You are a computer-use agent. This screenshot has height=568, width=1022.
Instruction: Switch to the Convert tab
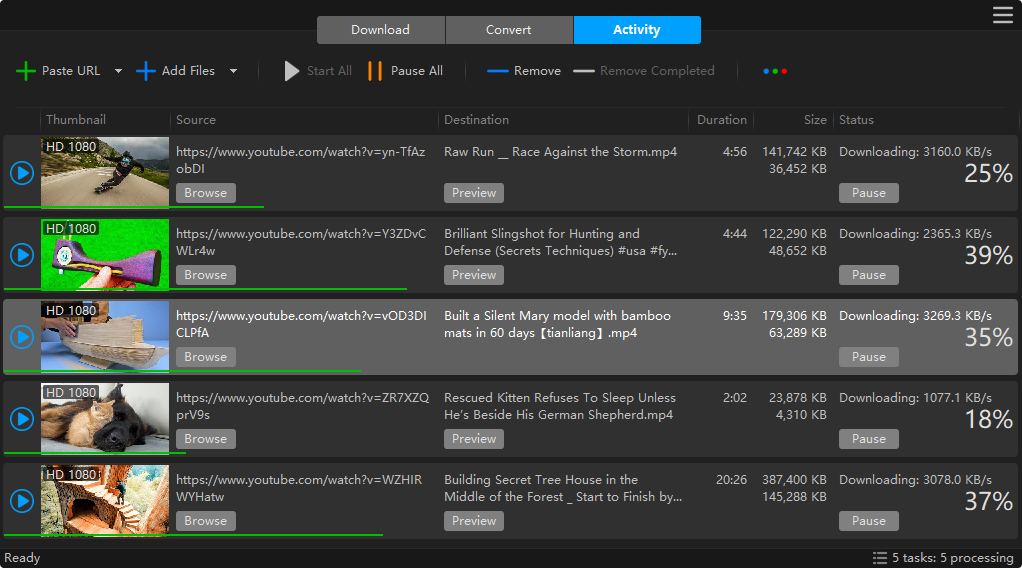pos(509,30)
